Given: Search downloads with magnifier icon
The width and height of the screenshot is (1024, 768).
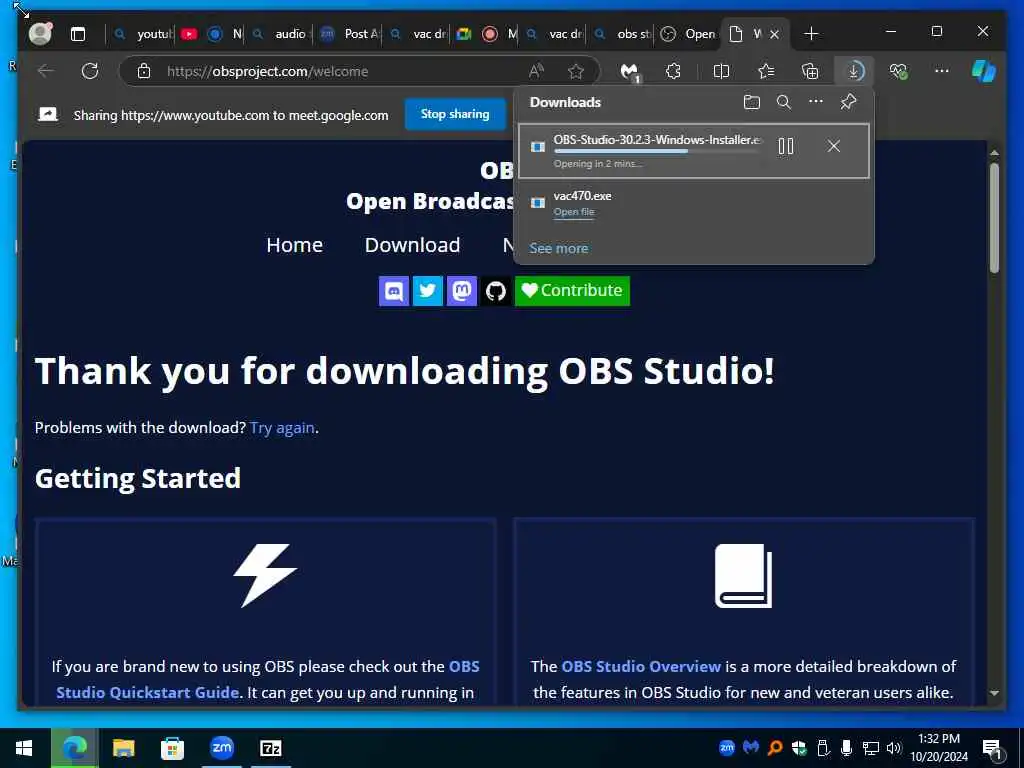Looking at the screenshot, I should 784,102.
